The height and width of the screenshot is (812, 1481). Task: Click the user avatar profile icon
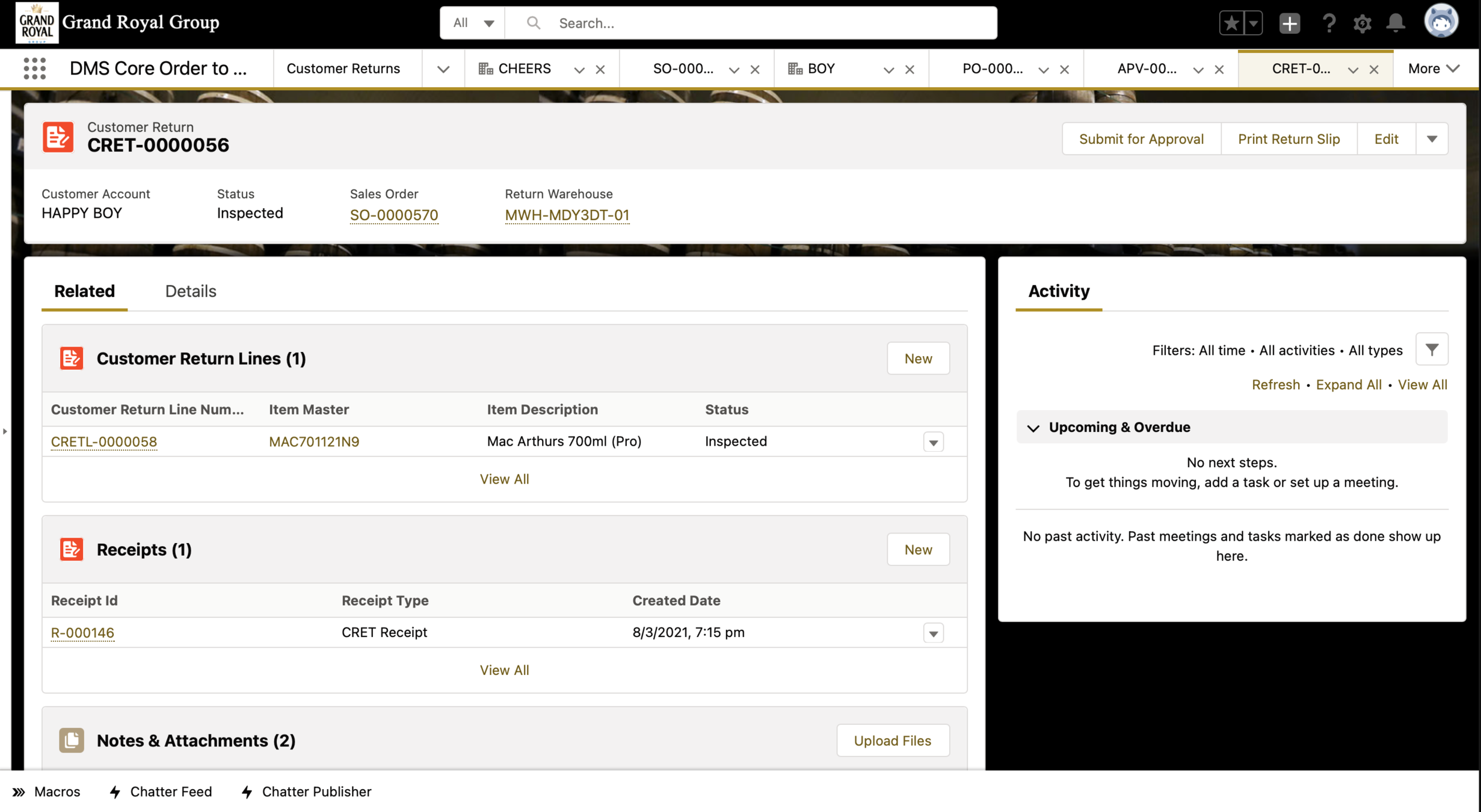click(1440, 22)
